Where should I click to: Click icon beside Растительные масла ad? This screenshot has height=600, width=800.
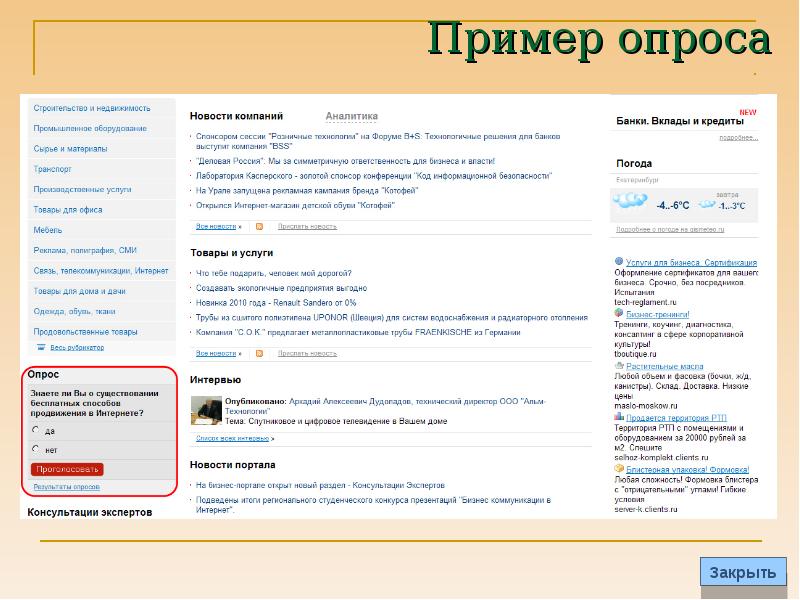620,366
